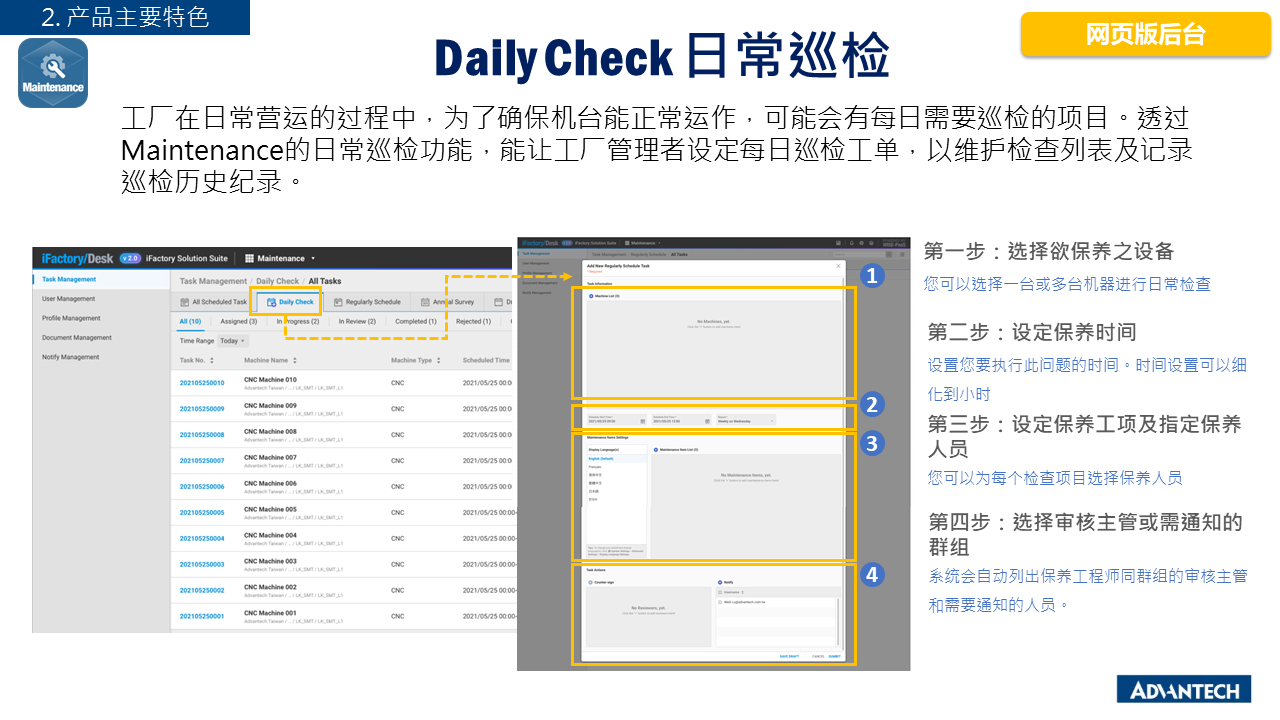Click the yellow 网页版后台 label
This screenshot has height=720, width=1280.
coord(1146,34)
